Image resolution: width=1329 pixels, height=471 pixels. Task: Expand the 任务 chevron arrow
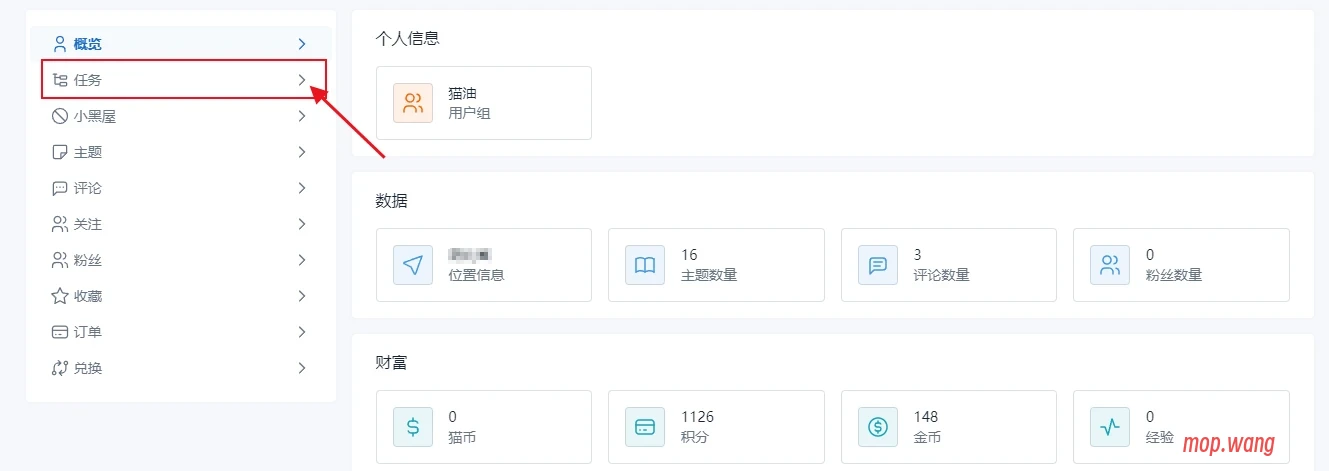pos(301,80)
